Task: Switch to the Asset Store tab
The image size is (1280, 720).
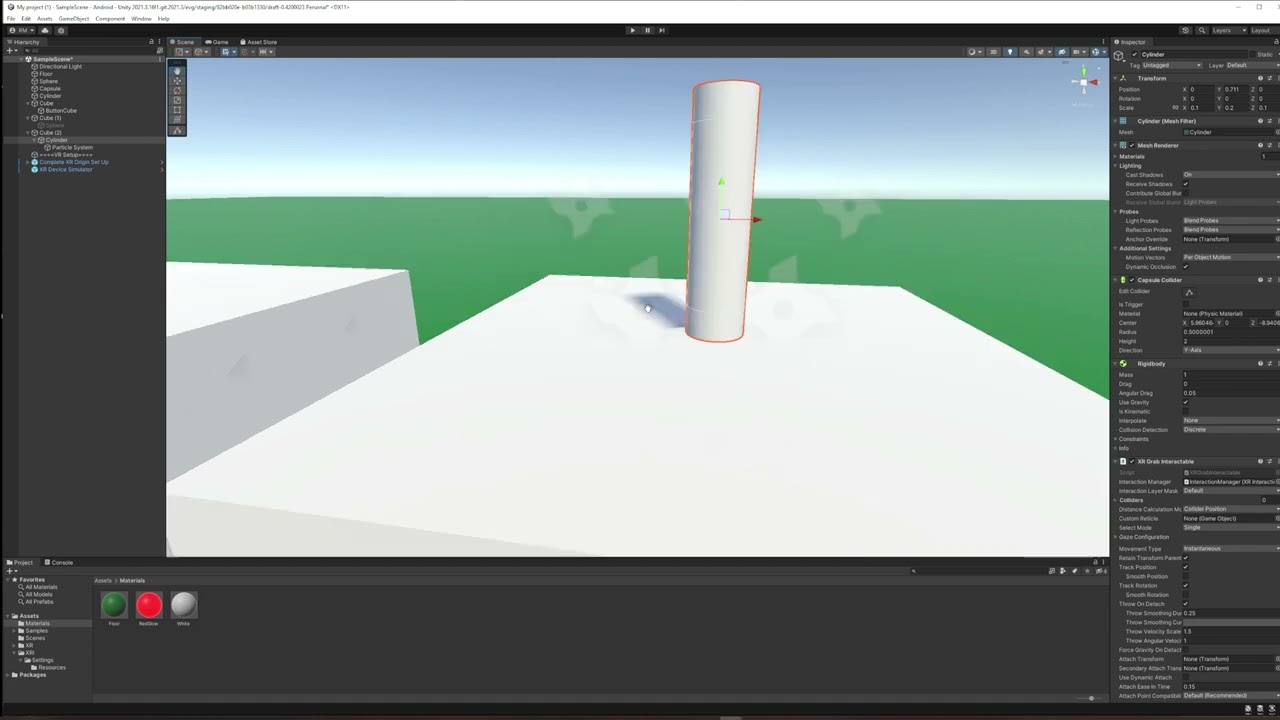Action: click(259, 42)
